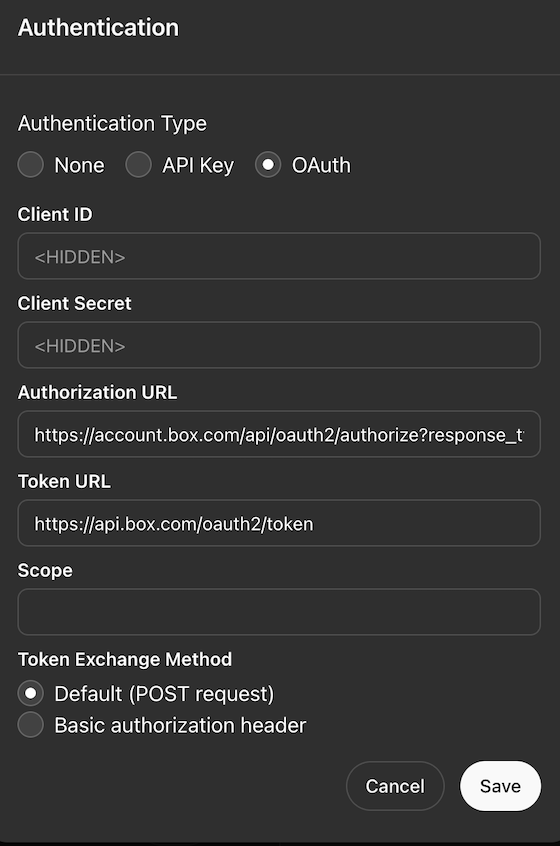The height and width of the screenshot is (846, 560).
Task: Switch to Basic authorization header radio option
Action: [x=31, y=725]
